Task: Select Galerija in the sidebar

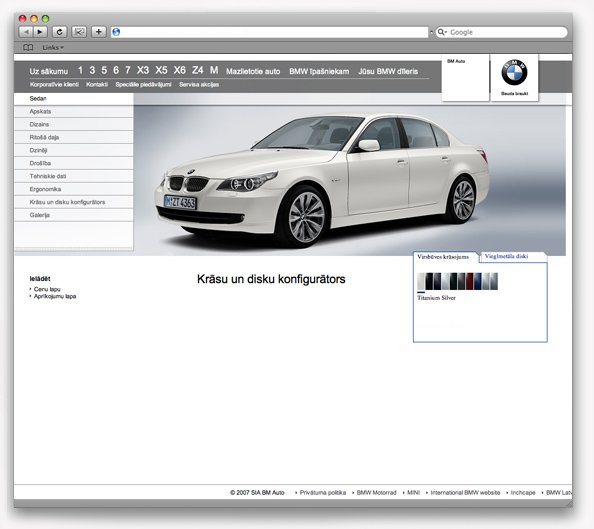Action: point(73,215)
